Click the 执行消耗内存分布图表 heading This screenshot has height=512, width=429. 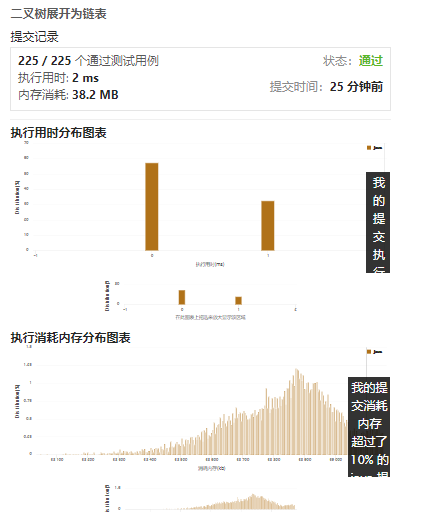pyautogui.click(x=70, y=338)
